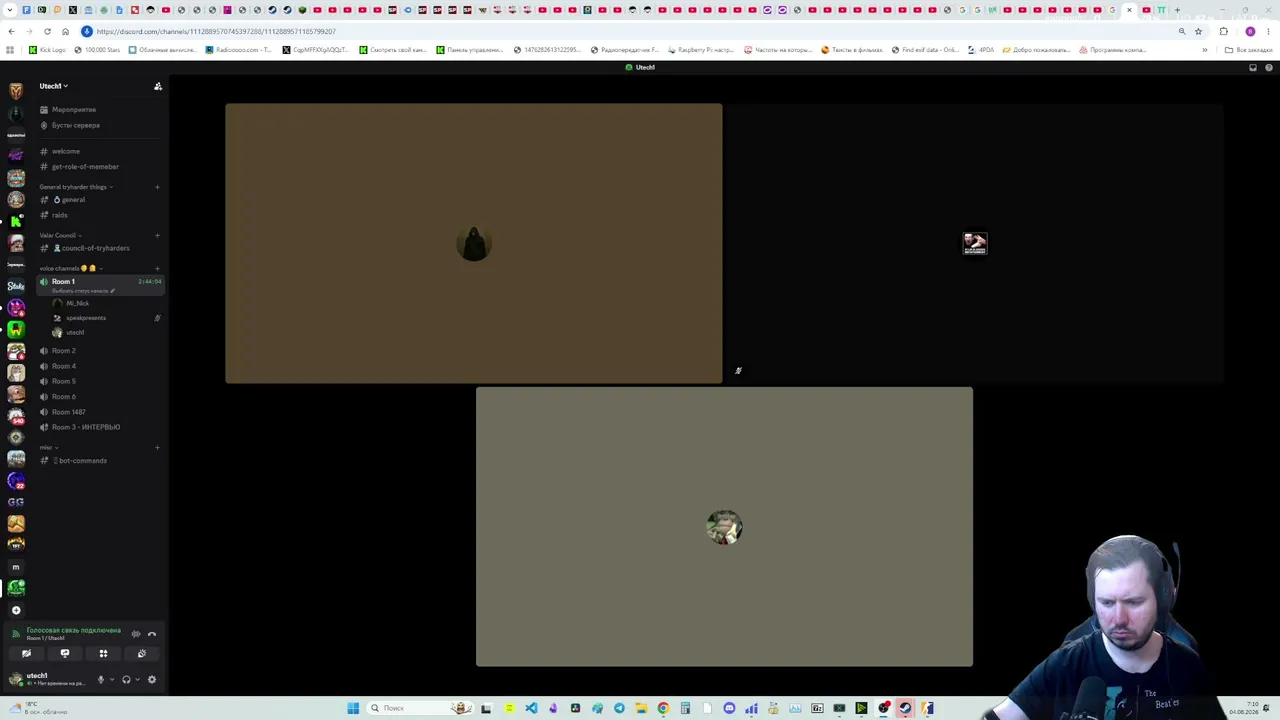Start an activity from voice panel
This screenshot has width=1280, height=720.
103,654
